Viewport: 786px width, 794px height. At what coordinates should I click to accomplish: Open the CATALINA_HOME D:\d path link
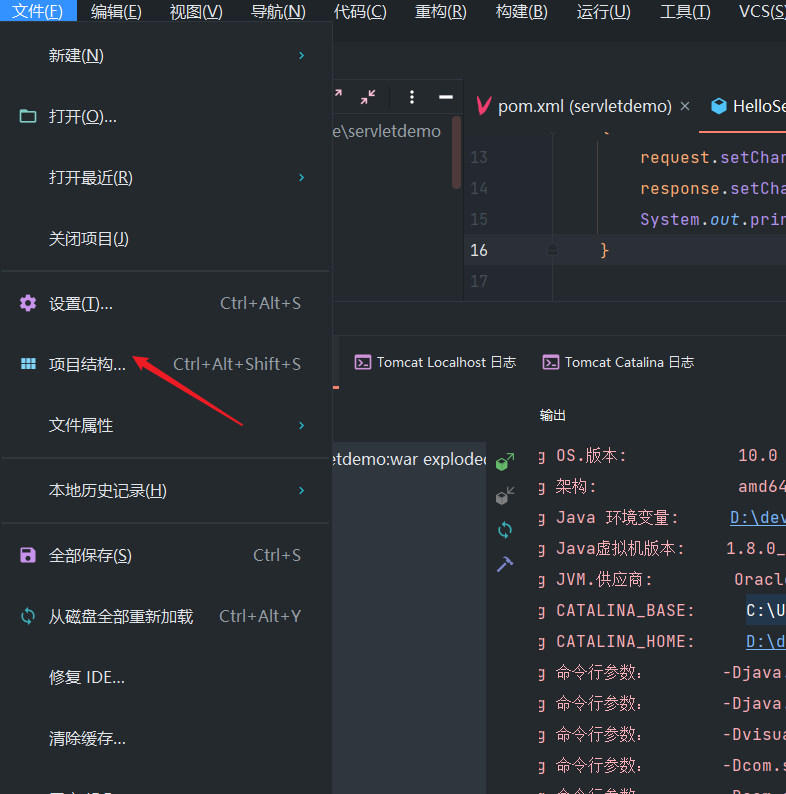(x=766, y=642)
